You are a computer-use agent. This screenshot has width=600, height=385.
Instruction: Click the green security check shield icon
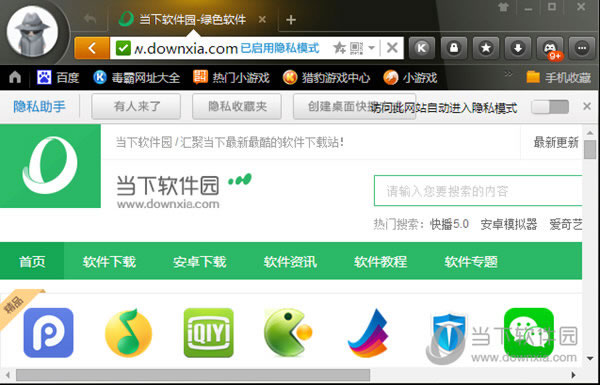(123, 48)
